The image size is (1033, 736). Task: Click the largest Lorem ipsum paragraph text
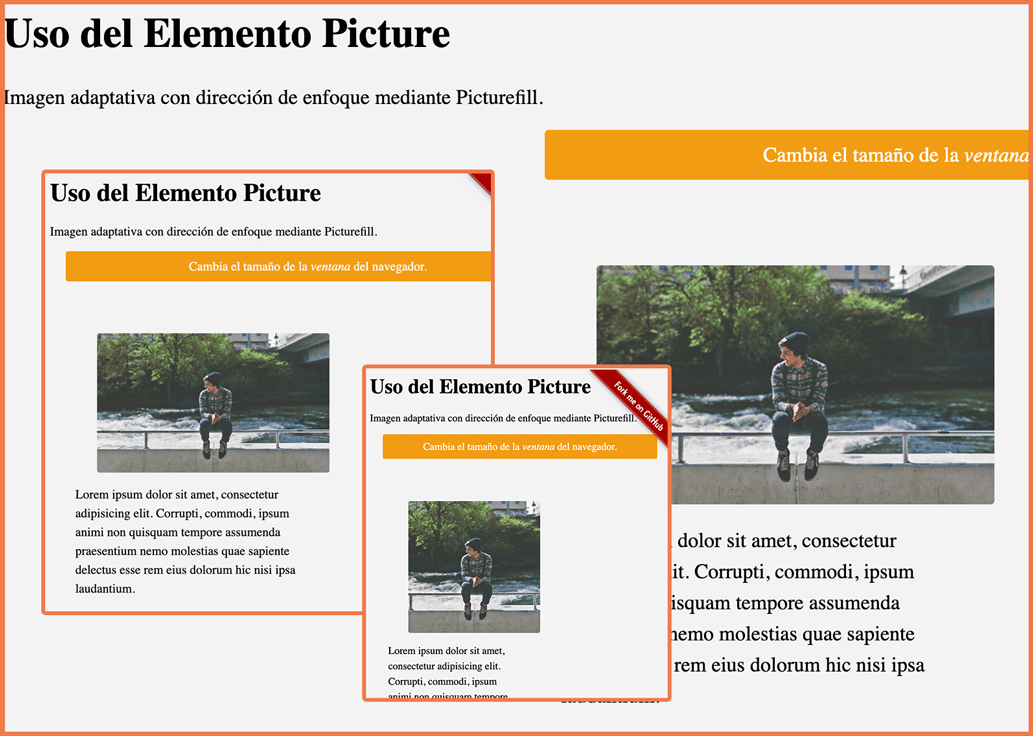[x=798, y=603]
